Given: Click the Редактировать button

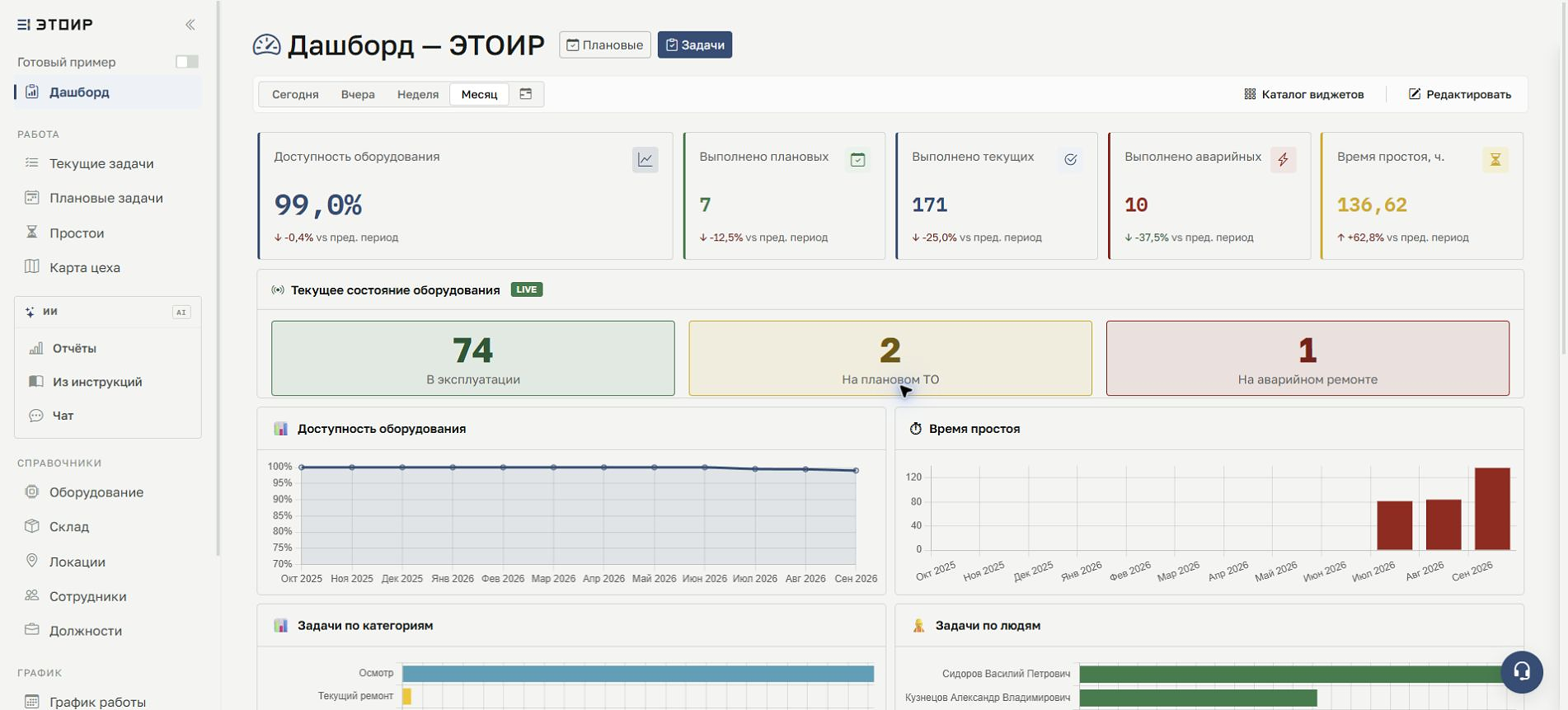Looking at the screenshot, I should 1460,94.
